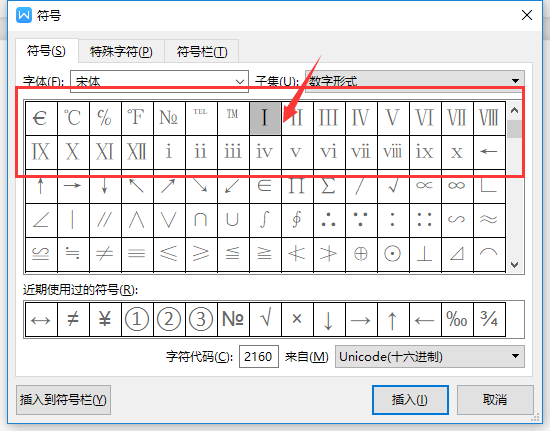Click the 取消 cancel button
Image resolution: width=550 pixels, height=431 pixels.
pos(495,400)
